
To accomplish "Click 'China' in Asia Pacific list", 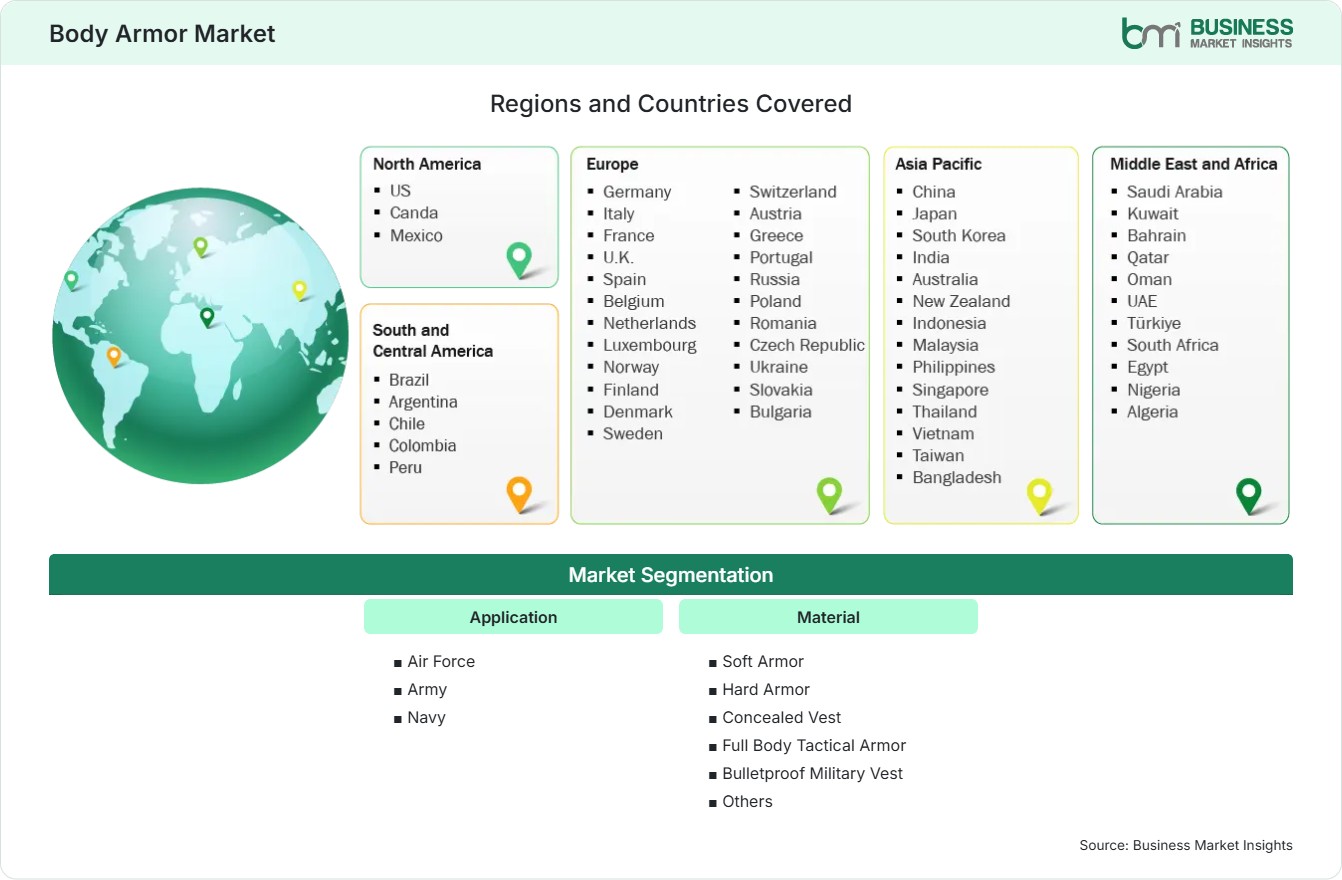I will click(934, 191).
